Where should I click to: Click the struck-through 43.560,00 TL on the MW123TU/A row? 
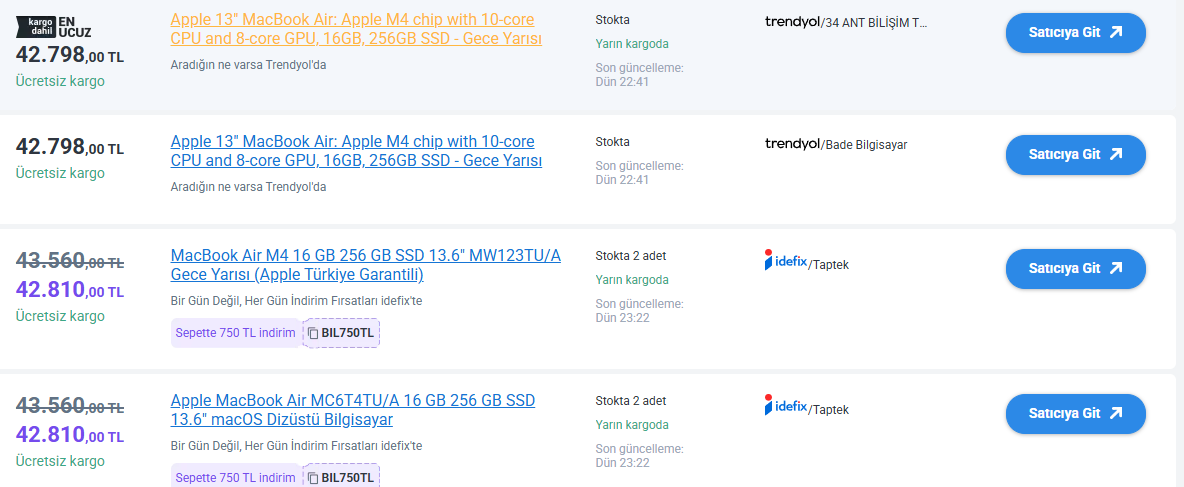click(70, 261)
